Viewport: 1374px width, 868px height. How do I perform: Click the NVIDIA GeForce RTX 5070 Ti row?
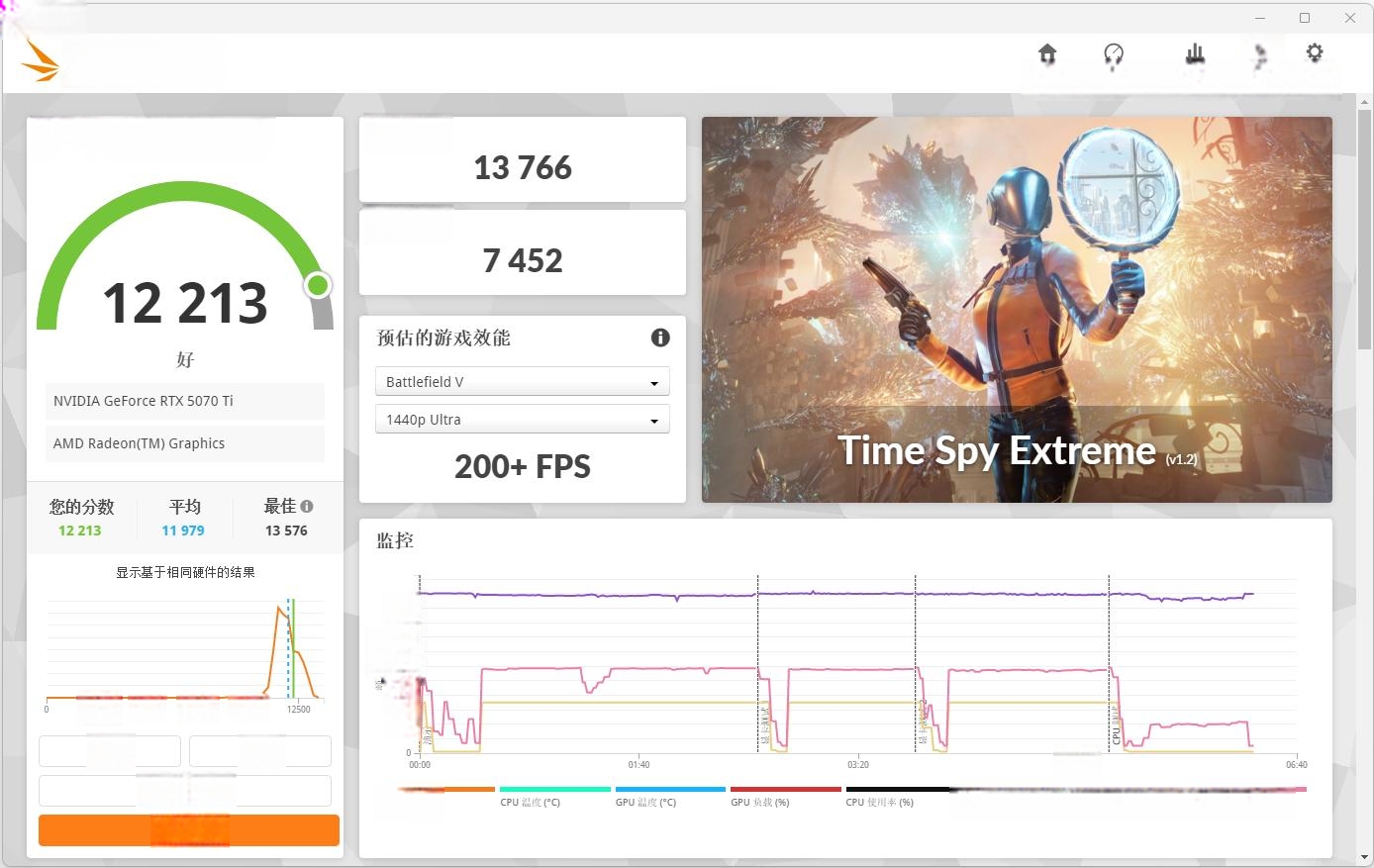(x=185, y=401)
